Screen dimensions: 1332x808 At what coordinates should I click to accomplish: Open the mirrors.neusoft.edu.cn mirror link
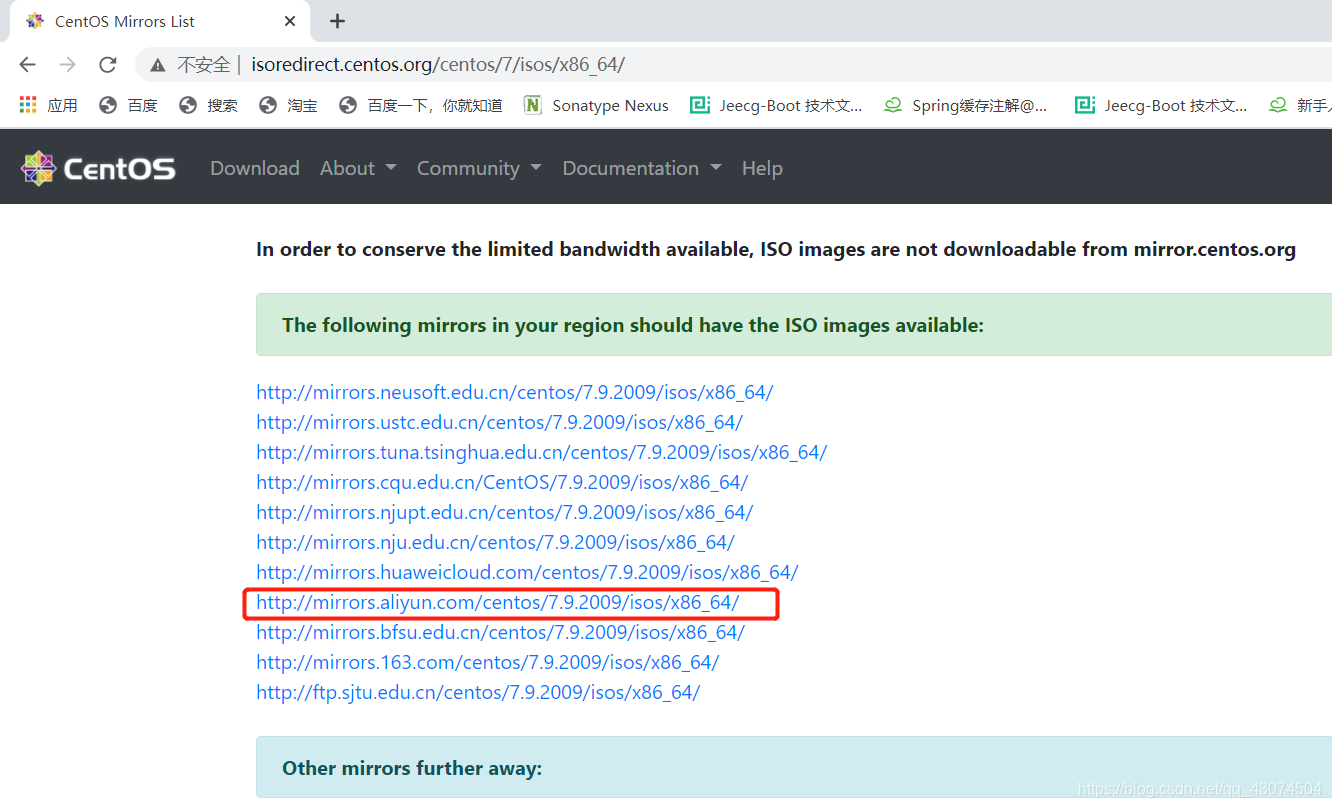[515, 392]
